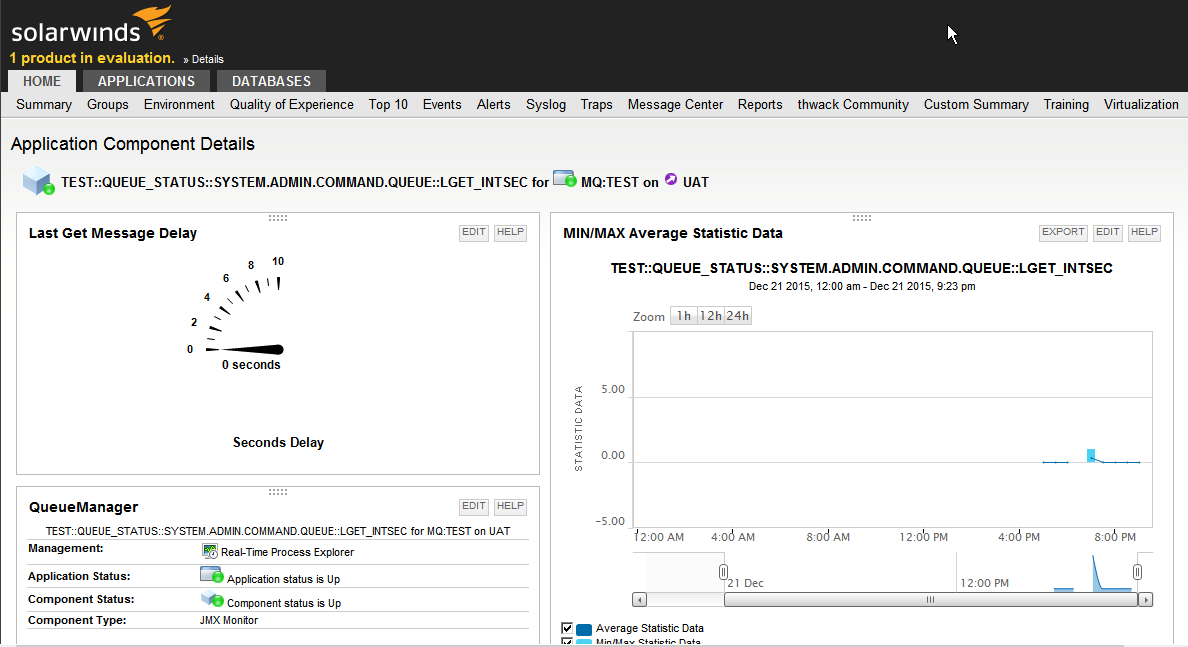This screenshot has width=1188, height=647.
Task: Switch to the DATABASES tab
Action: coord(271,81)
